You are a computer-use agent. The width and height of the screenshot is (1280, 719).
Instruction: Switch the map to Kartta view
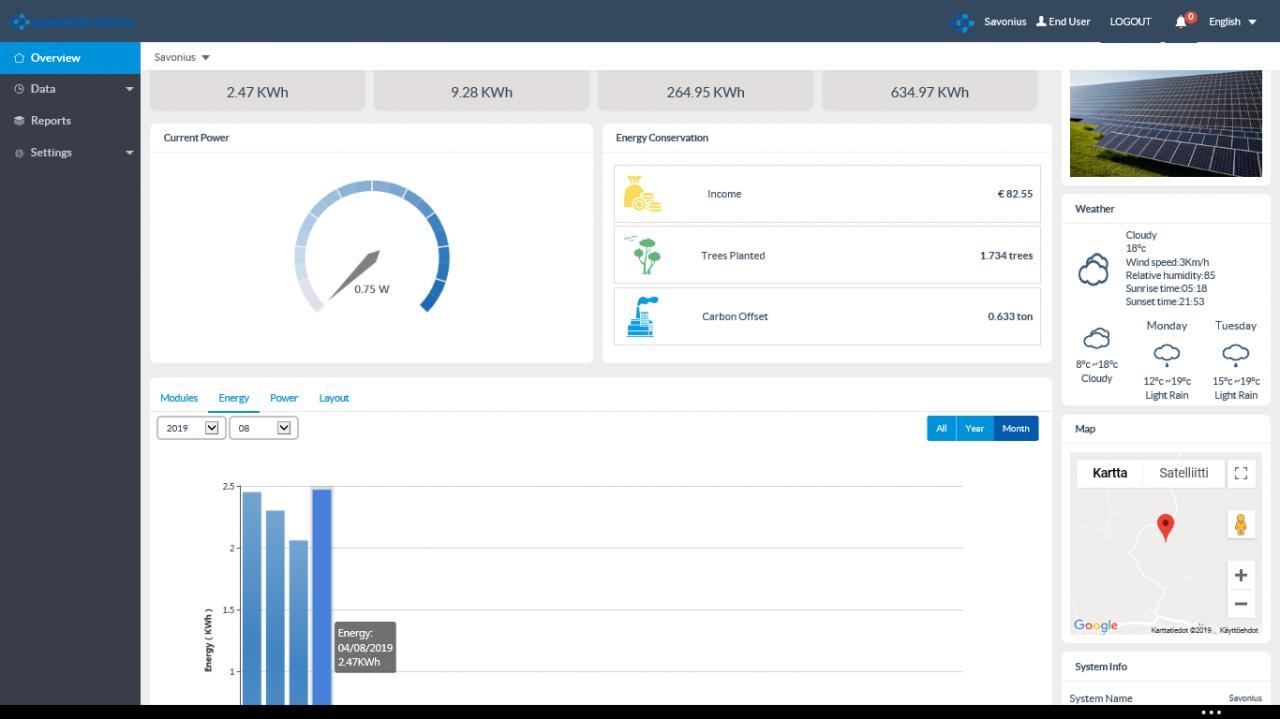pos(1110,473)
